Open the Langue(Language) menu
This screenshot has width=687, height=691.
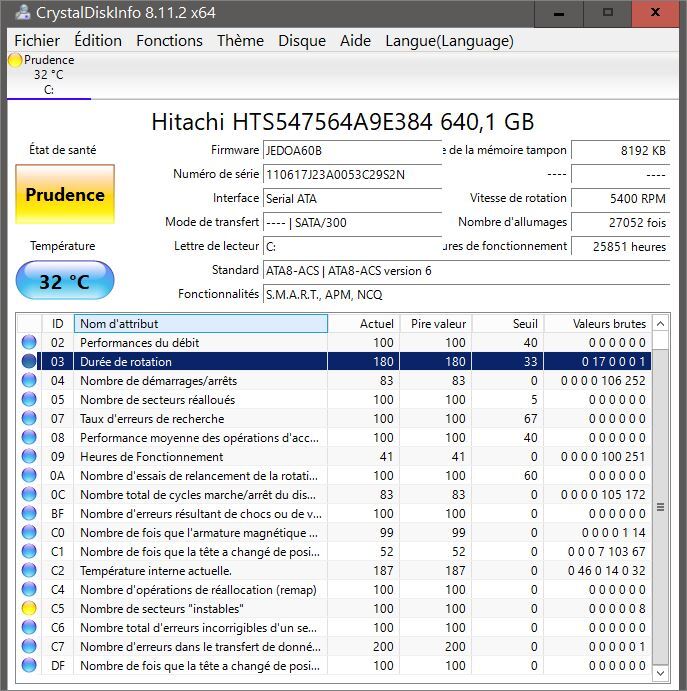449,41
